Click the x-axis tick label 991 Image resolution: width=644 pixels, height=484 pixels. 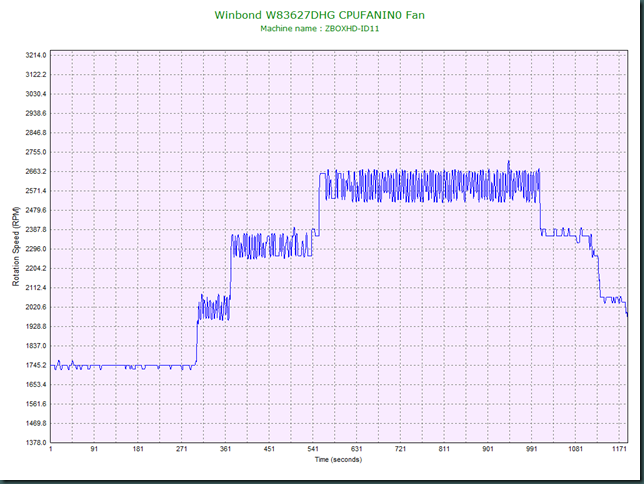(531, 449)
